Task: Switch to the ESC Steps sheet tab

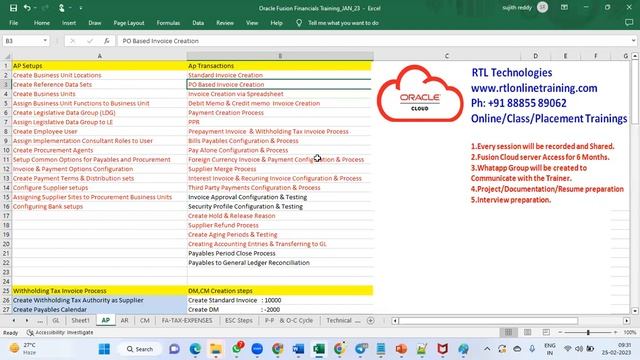Action: (x=239, y=320)
